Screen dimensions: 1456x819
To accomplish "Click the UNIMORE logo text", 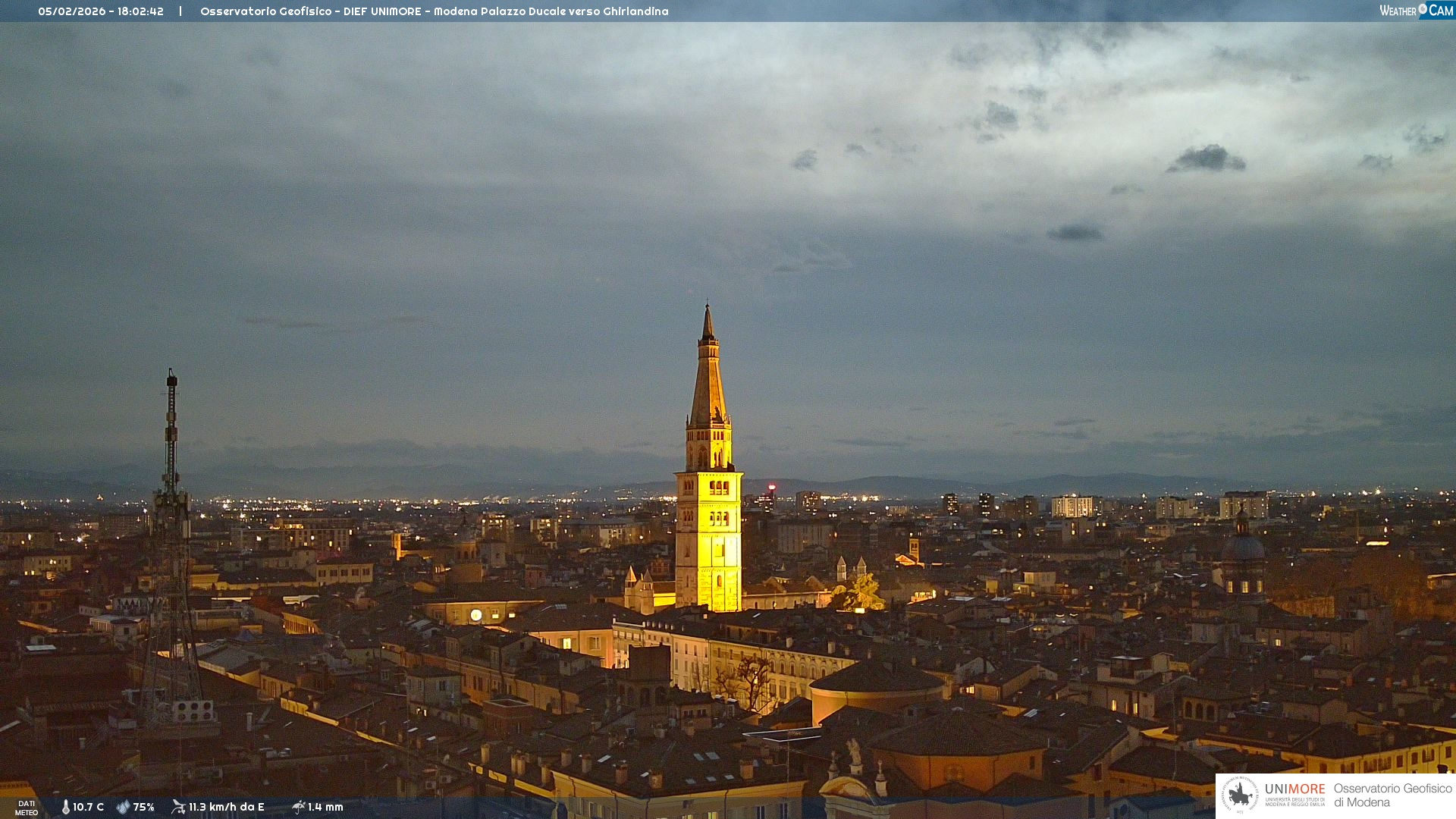I will [1294, 789].
